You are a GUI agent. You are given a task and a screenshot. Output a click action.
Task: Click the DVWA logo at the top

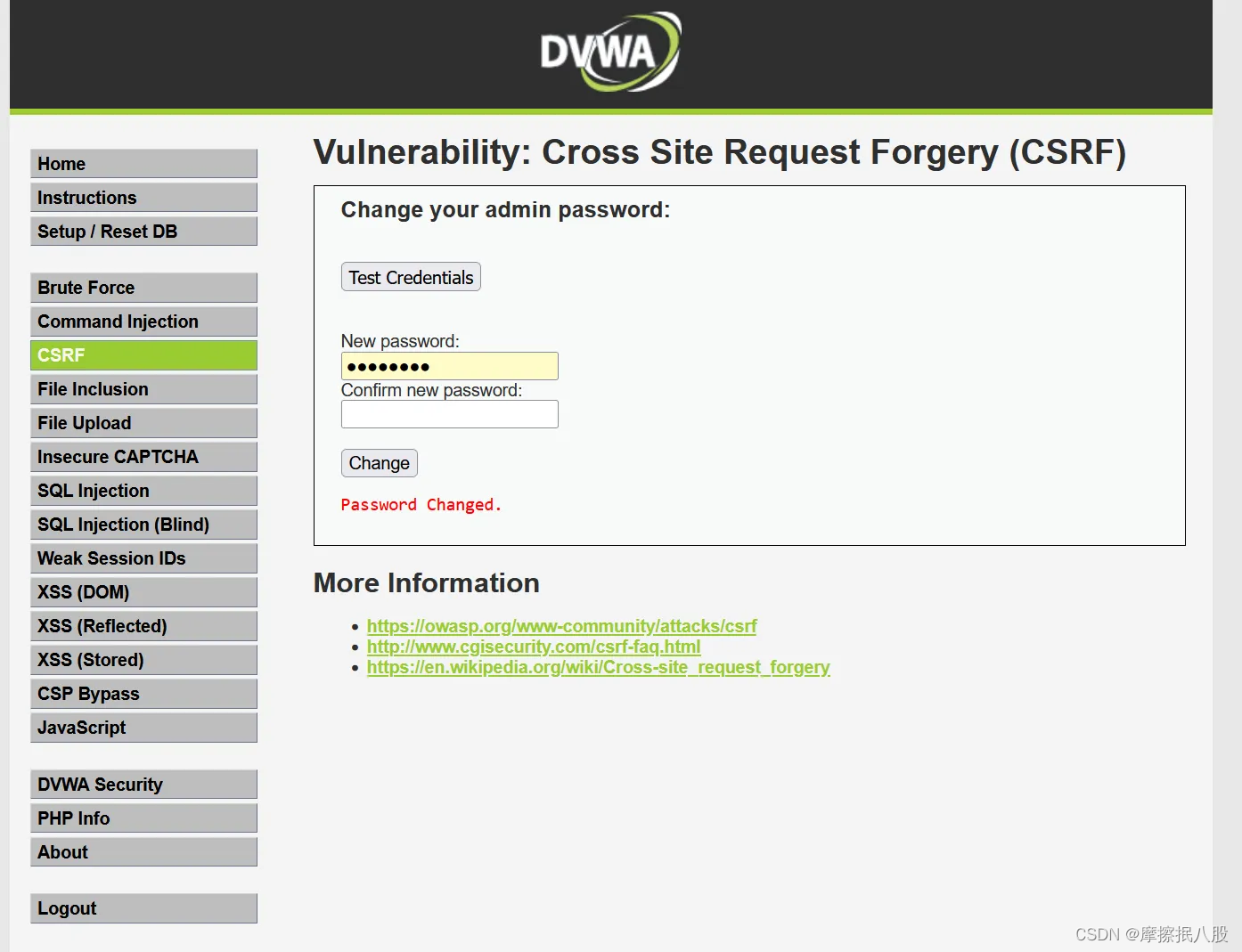pos(609,52)
